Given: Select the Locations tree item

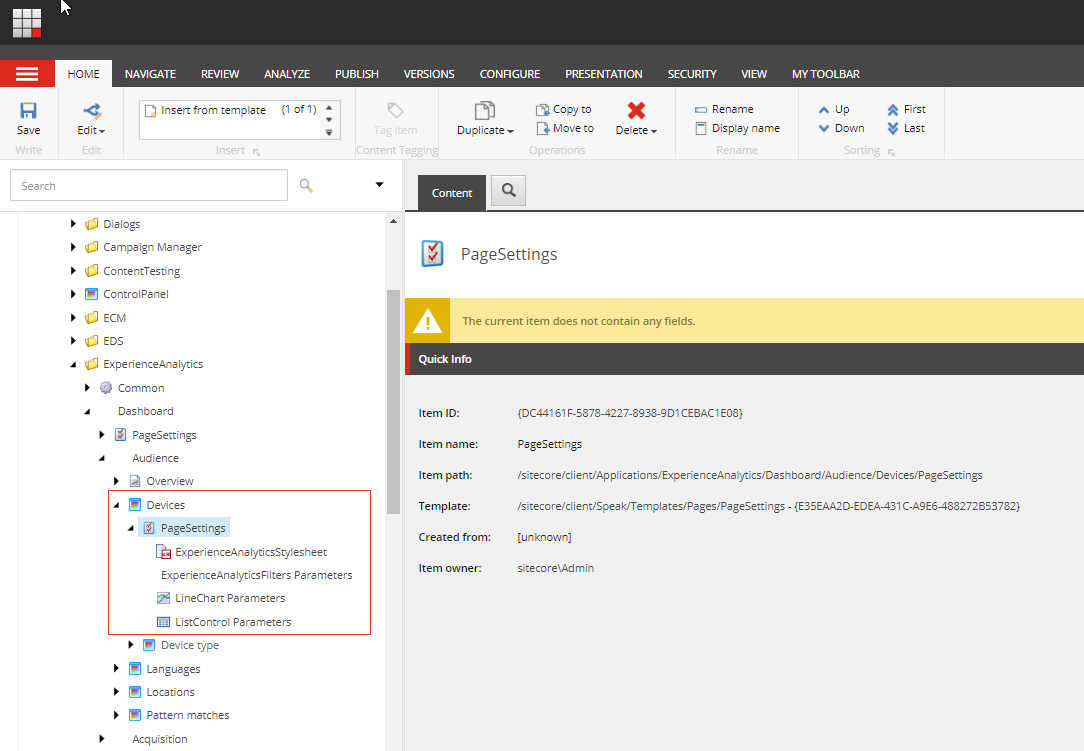Looking at the screenshot, I should click(170, 692).
